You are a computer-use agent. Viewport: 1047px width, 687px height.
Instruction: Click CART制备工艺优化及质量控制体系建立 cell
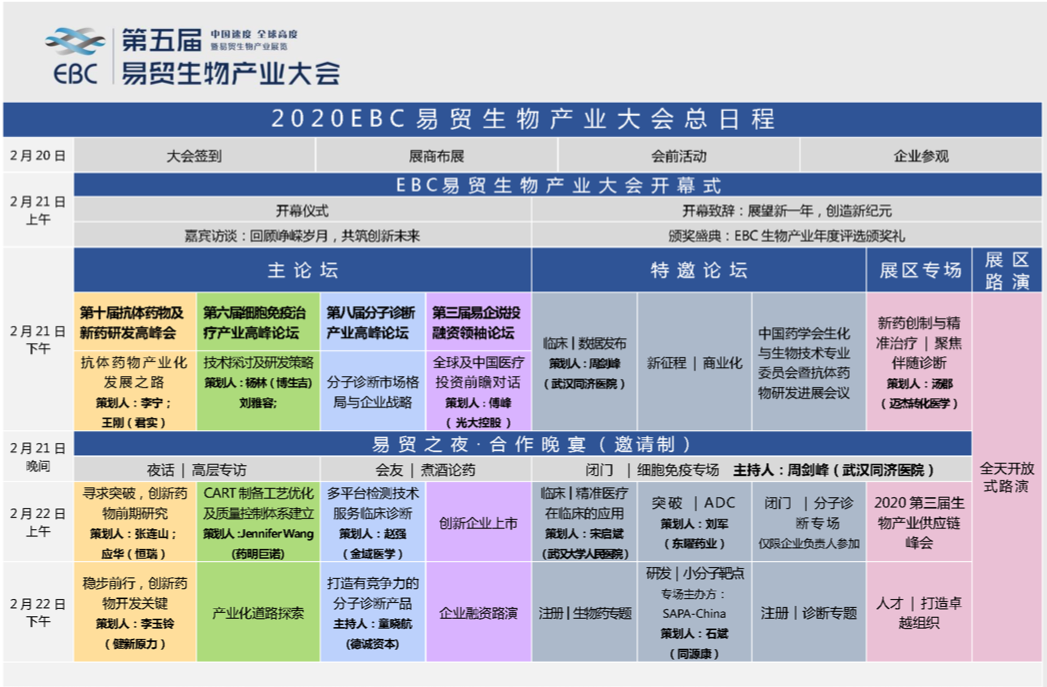click(x=258, y=521)
